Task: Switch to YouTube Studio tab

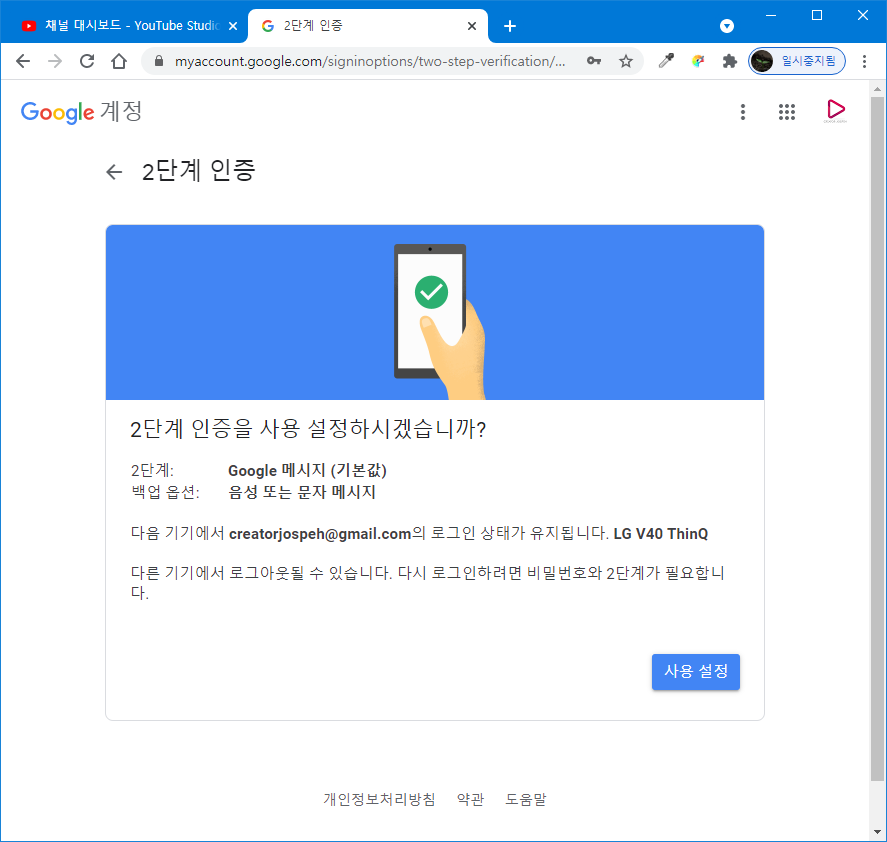Action: (124, 26)
